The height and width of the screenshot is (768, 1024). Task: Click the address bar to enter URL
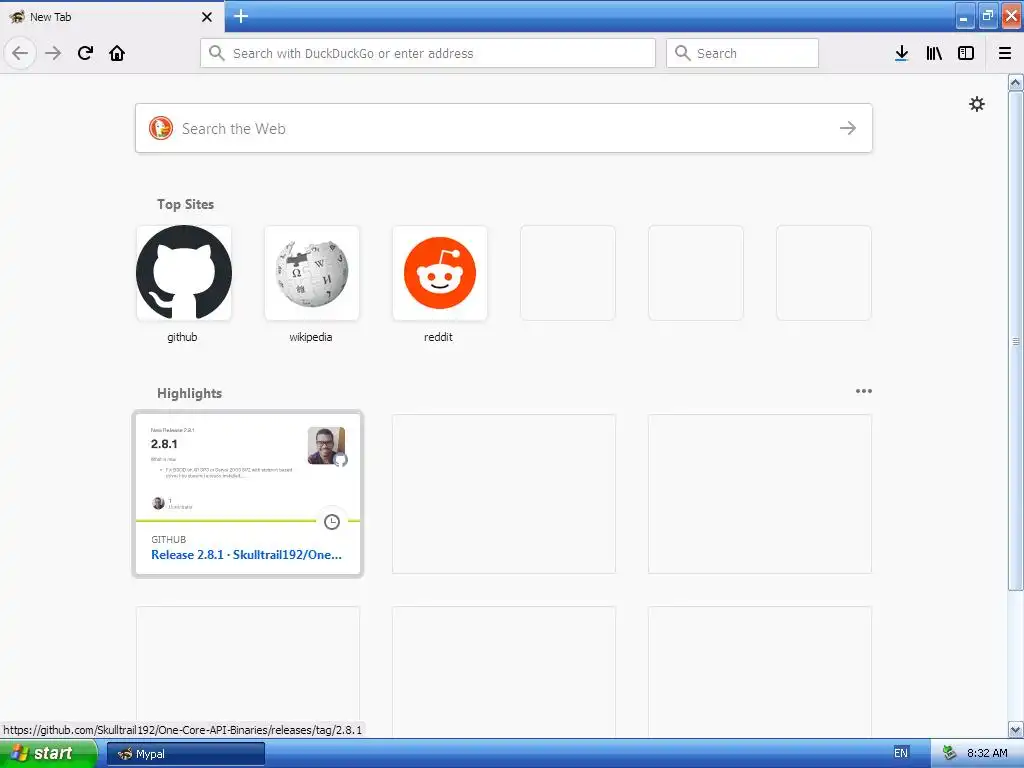pos(428,53)
